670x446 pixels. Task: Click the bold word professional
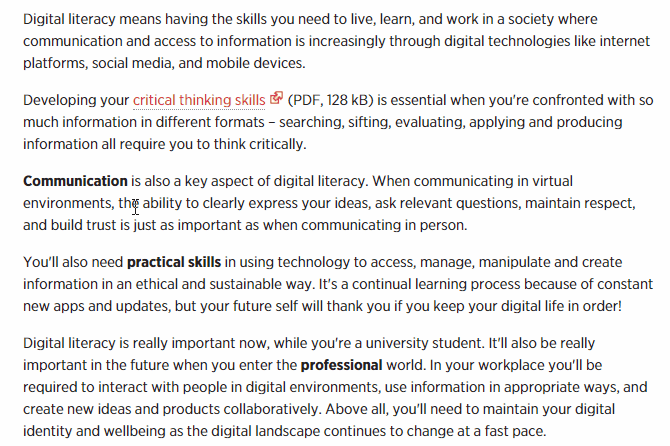341,366
